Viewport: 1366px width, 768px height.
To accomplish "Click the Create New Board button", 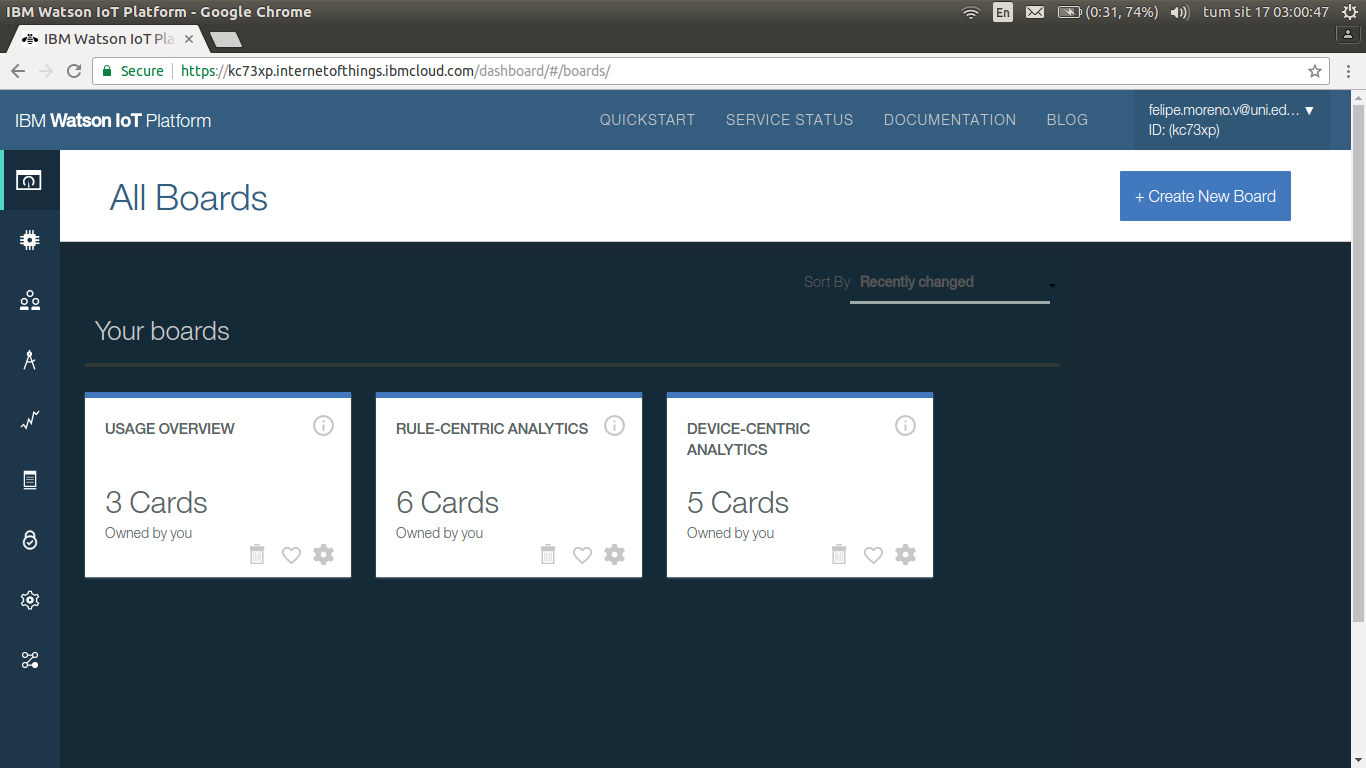I will tap(1205, 196).
